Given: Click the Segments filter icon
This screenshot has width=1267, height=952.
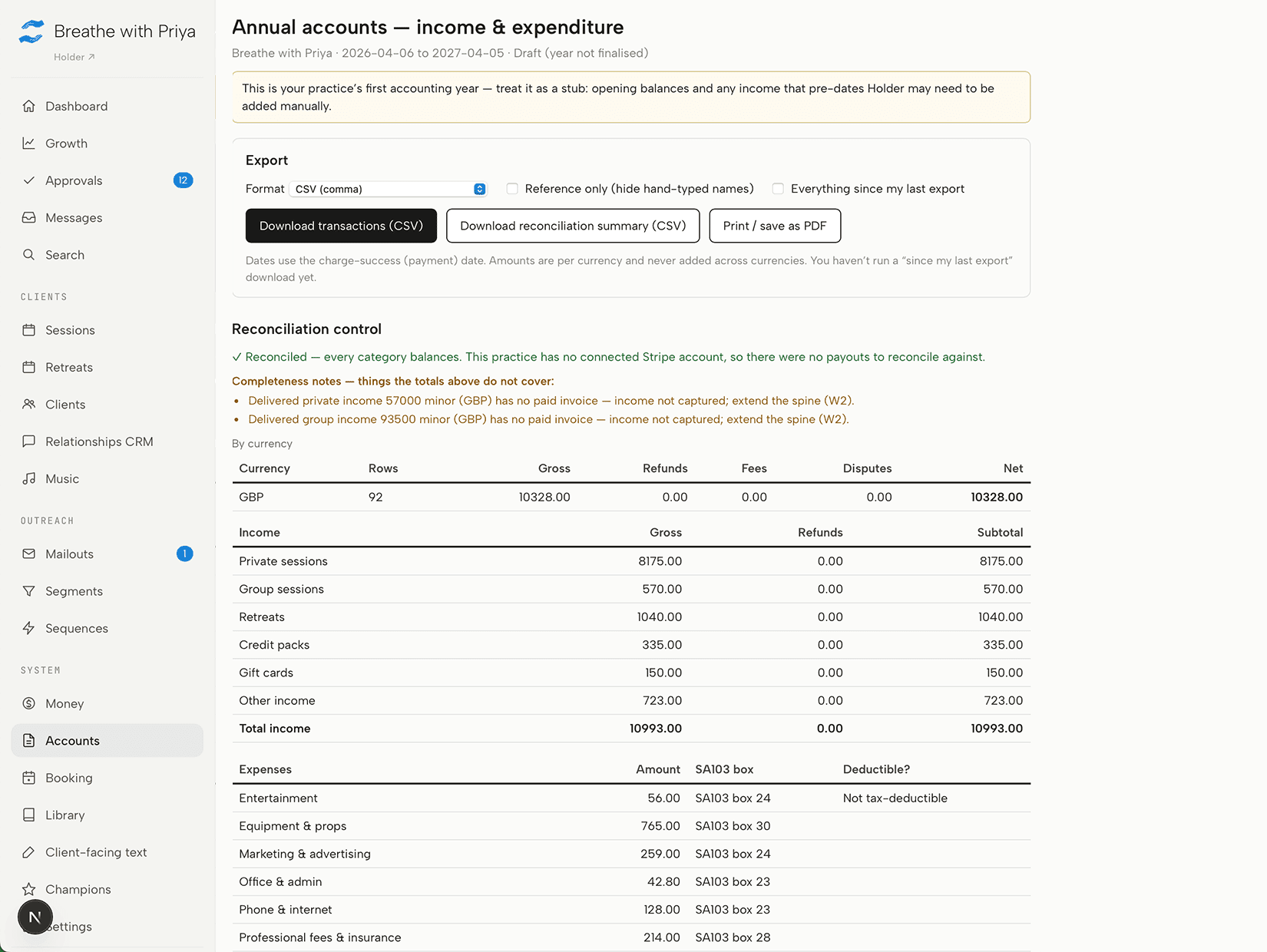Looking at the screenshot, I should pos(29,591).
